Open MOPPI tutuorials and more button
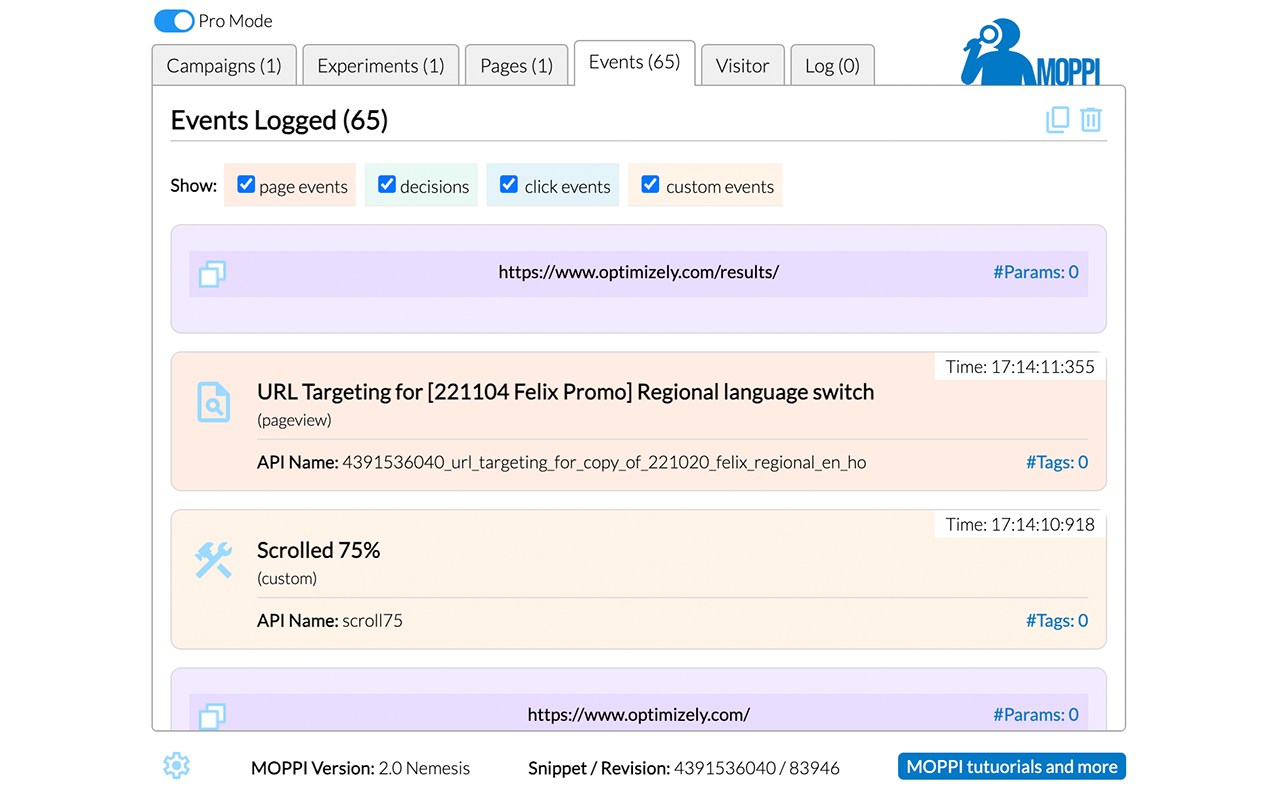This screenshot has height=800, width=1280. (x=1012, y=767)
